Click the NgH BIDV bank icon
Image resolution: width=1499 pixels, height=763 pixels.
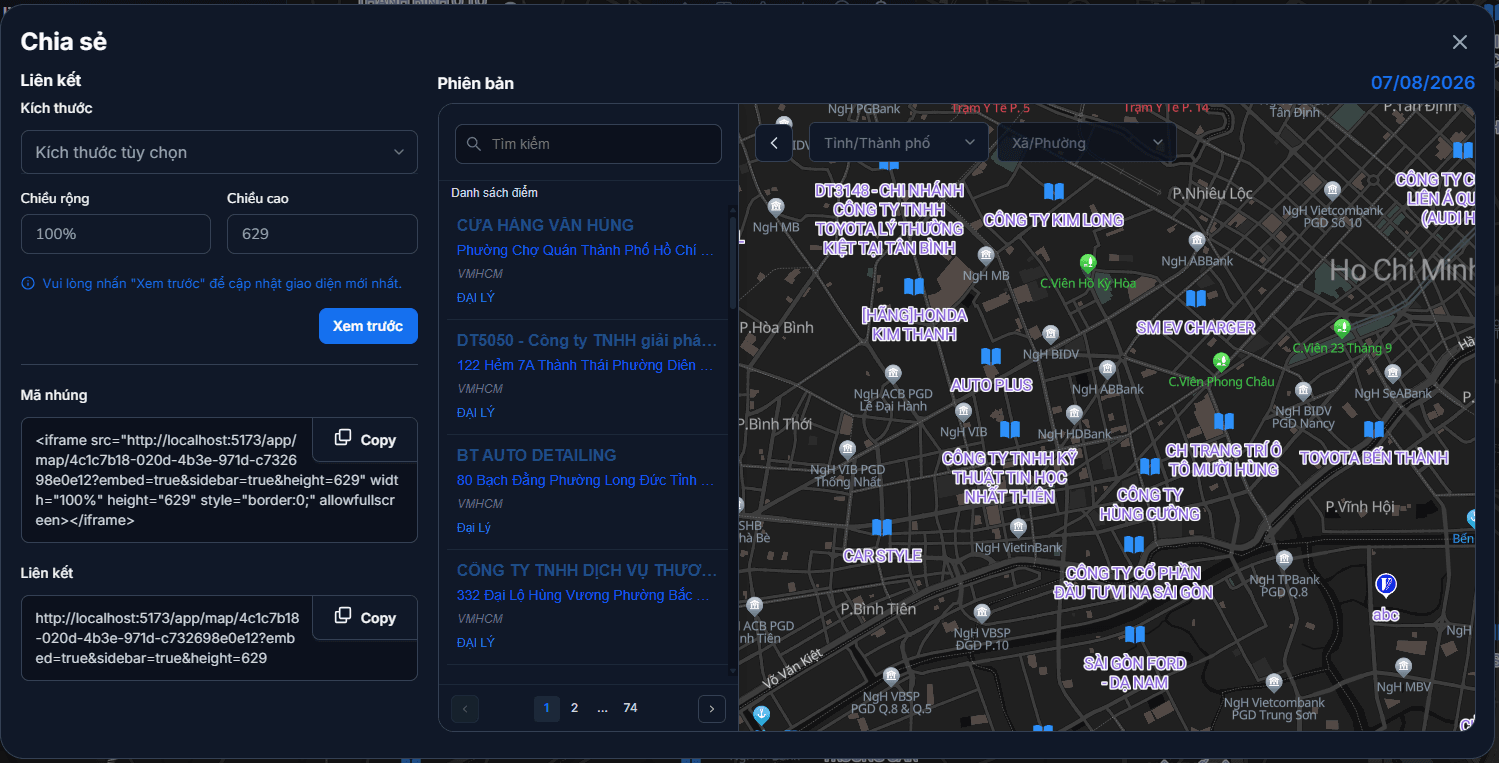1050,334
